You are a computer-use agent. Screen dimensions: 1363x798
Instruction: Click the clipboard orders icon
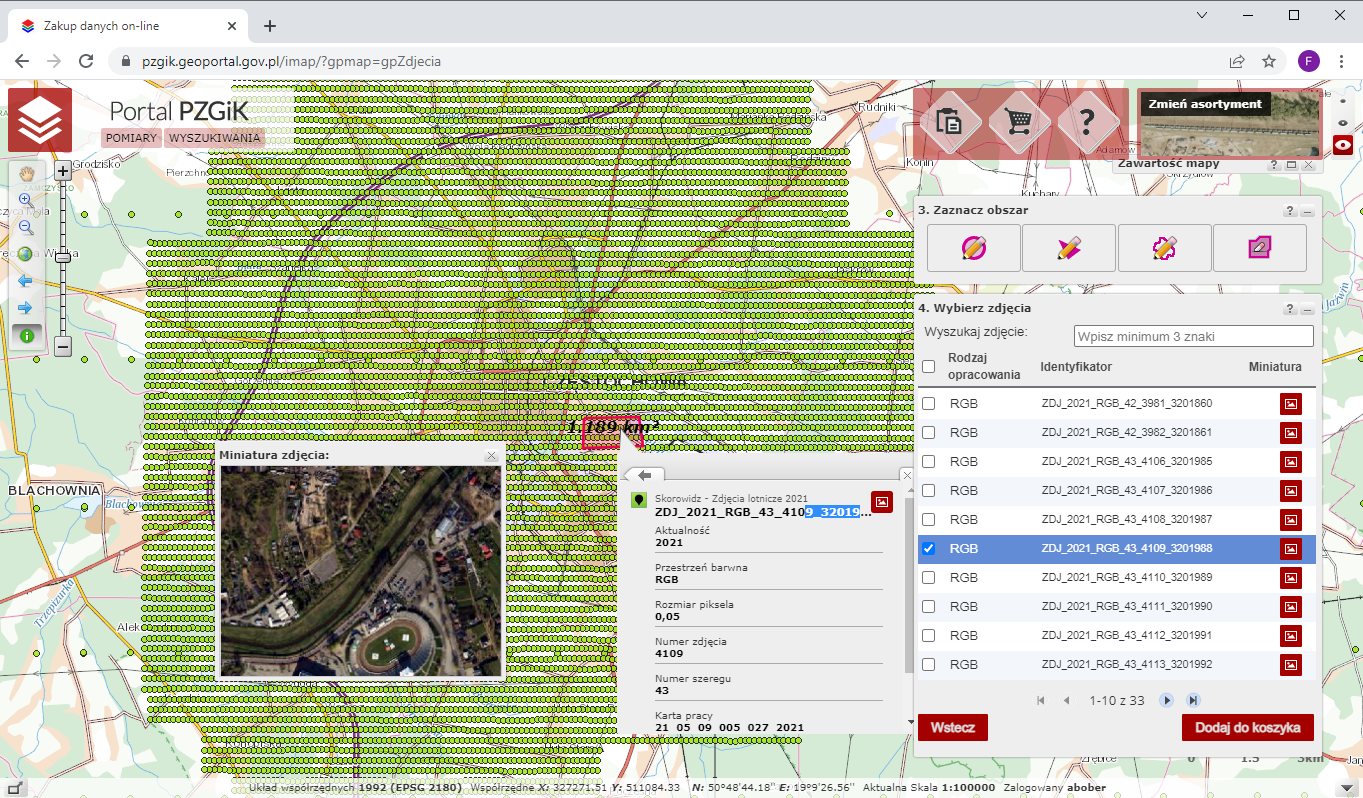[x=949, y=123]
